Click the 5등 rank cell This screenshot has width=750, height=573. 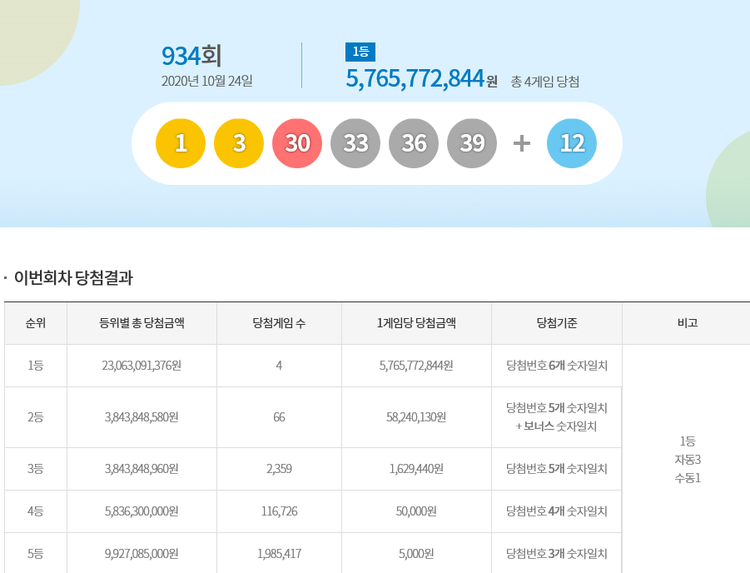(35, 553)
